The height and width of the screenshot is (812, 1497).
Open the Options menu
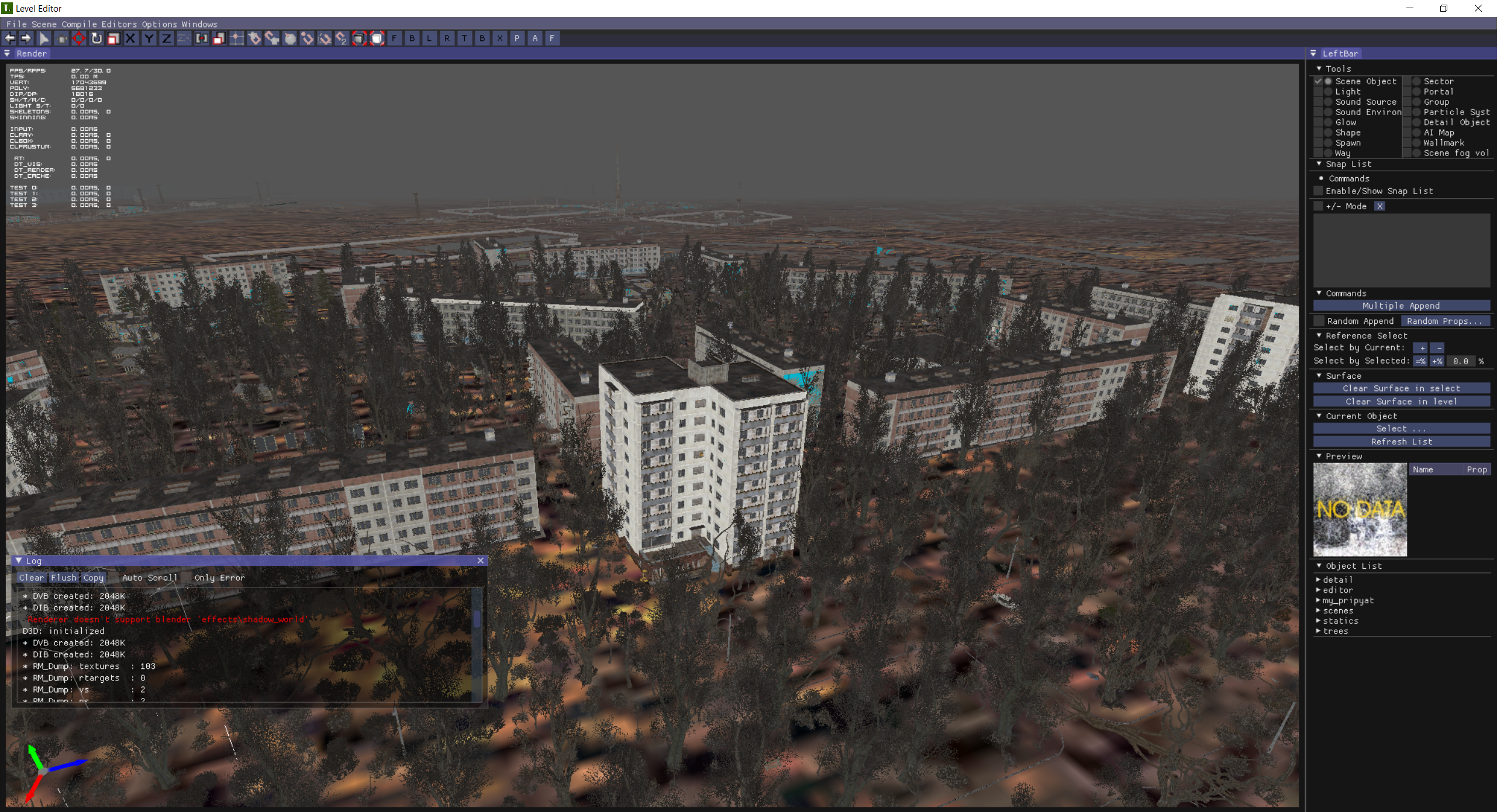point(159,24)
